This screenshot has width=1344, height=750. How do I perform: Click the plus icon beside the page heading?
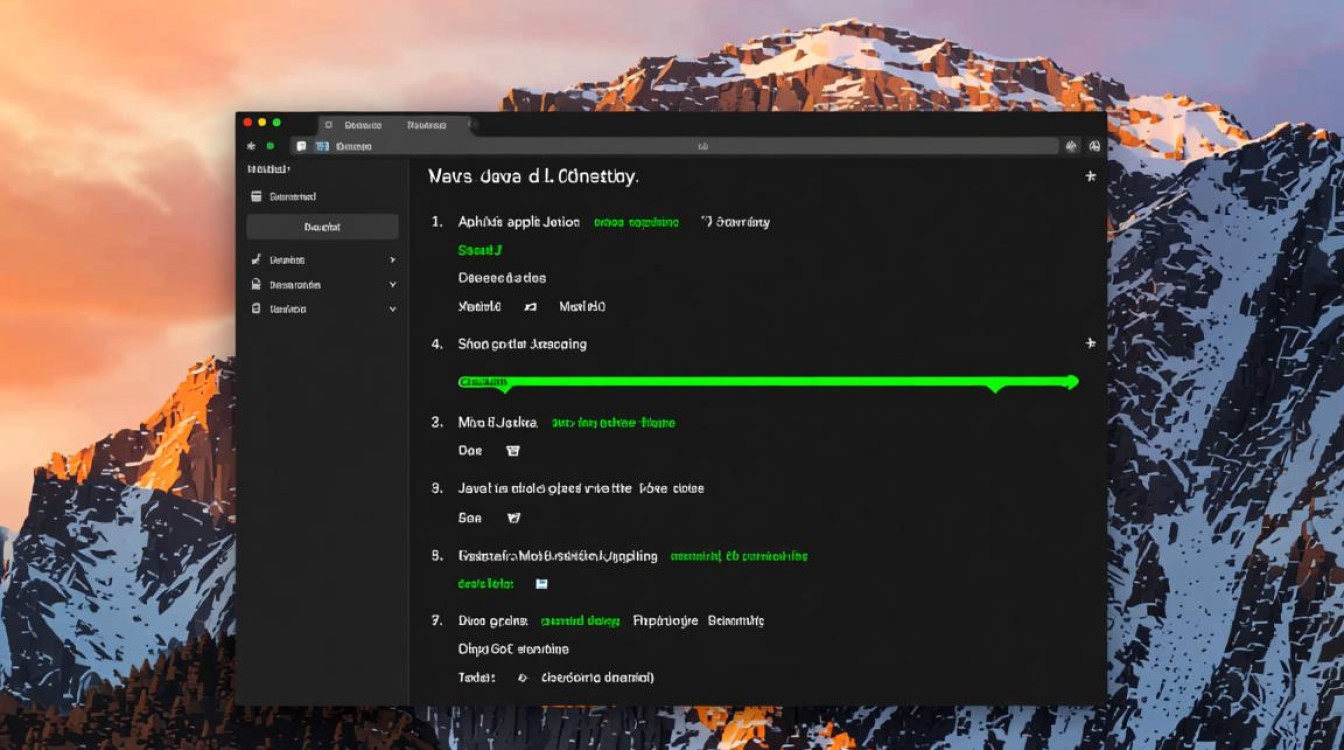click(1090, 176)
